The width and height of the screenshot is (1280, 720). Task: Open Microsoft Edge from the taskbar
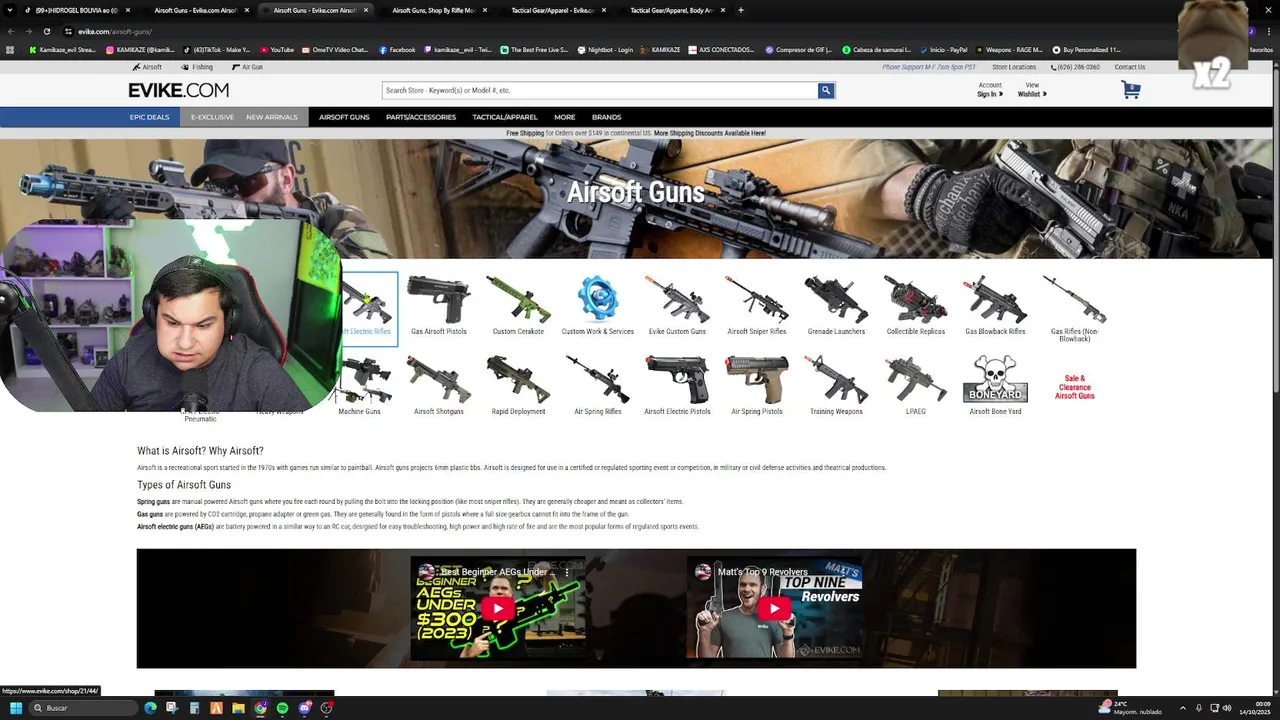[150, 708]
